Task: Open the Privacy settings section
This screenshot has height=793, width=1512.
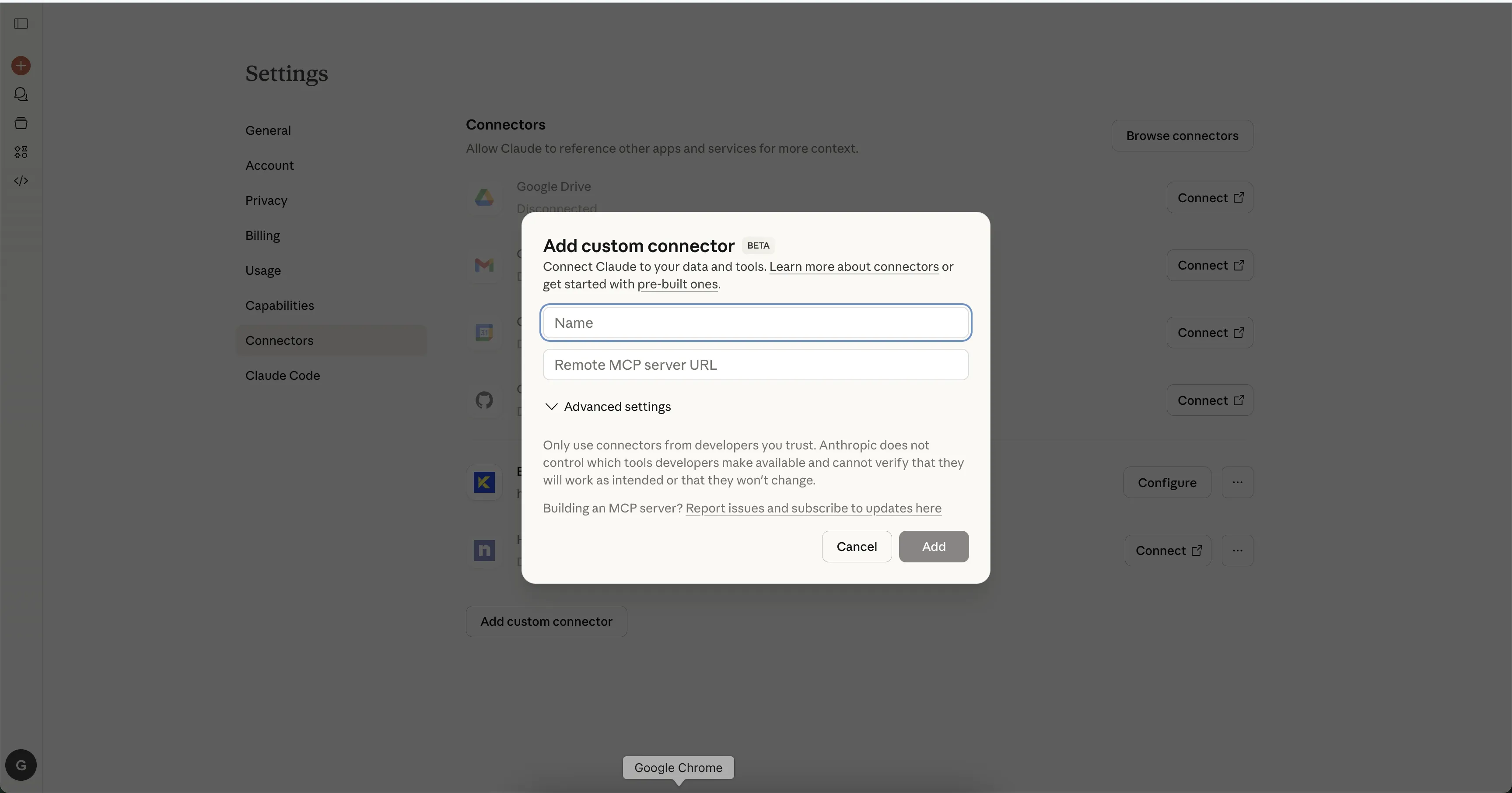Action: coord(266,200)
